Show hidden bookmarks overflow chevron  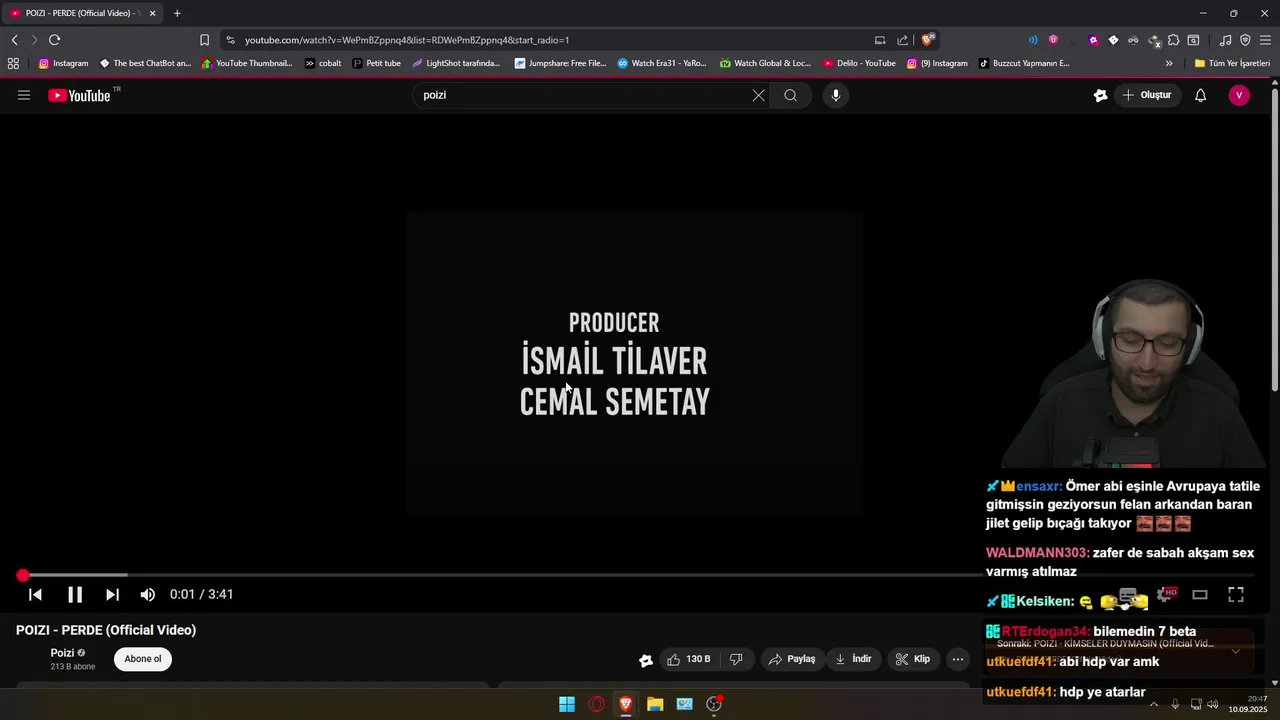[1169, 63]
